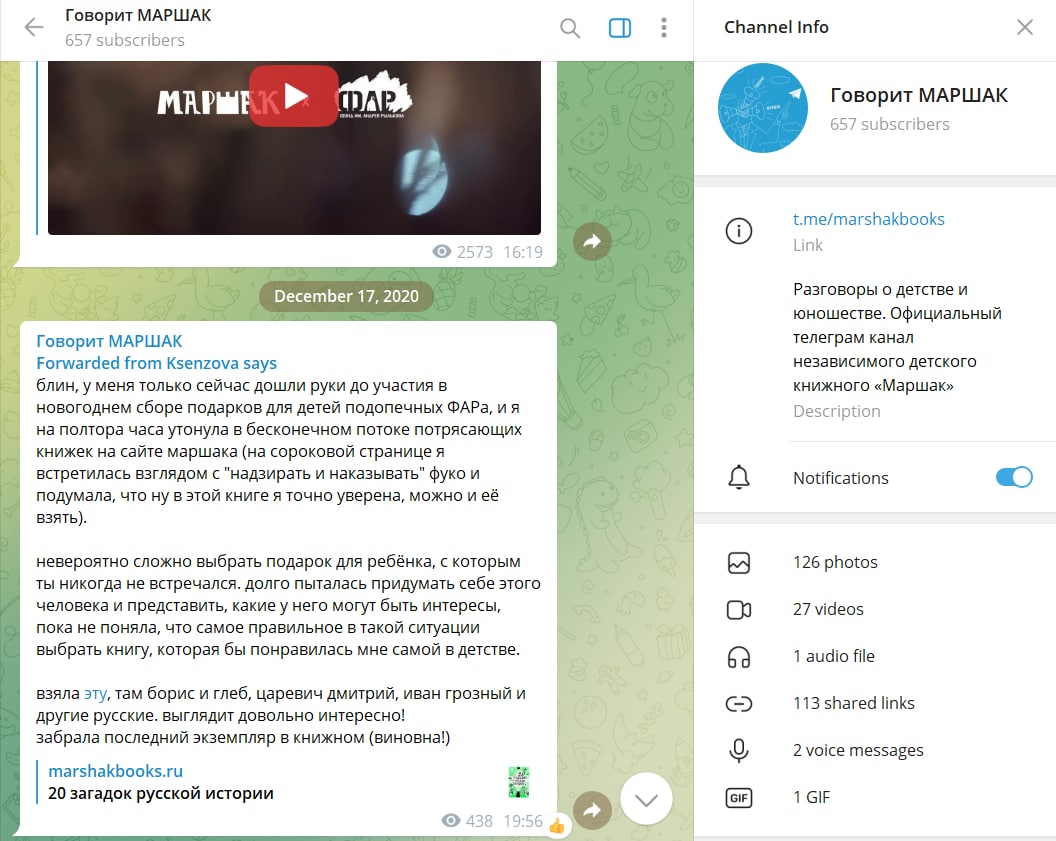Open the GIF icon entry
This screenshot has height=841, width=1056.
(739, 798)
